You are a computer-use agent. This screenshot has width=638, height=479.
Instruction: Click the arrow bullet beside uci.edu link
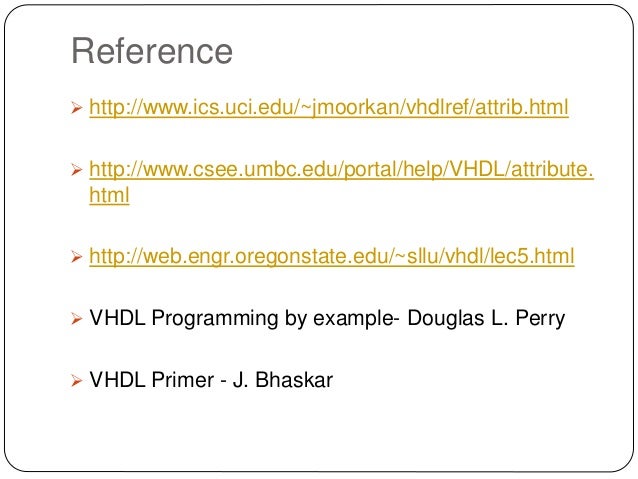pyautogui.click(x=76, y=108)
